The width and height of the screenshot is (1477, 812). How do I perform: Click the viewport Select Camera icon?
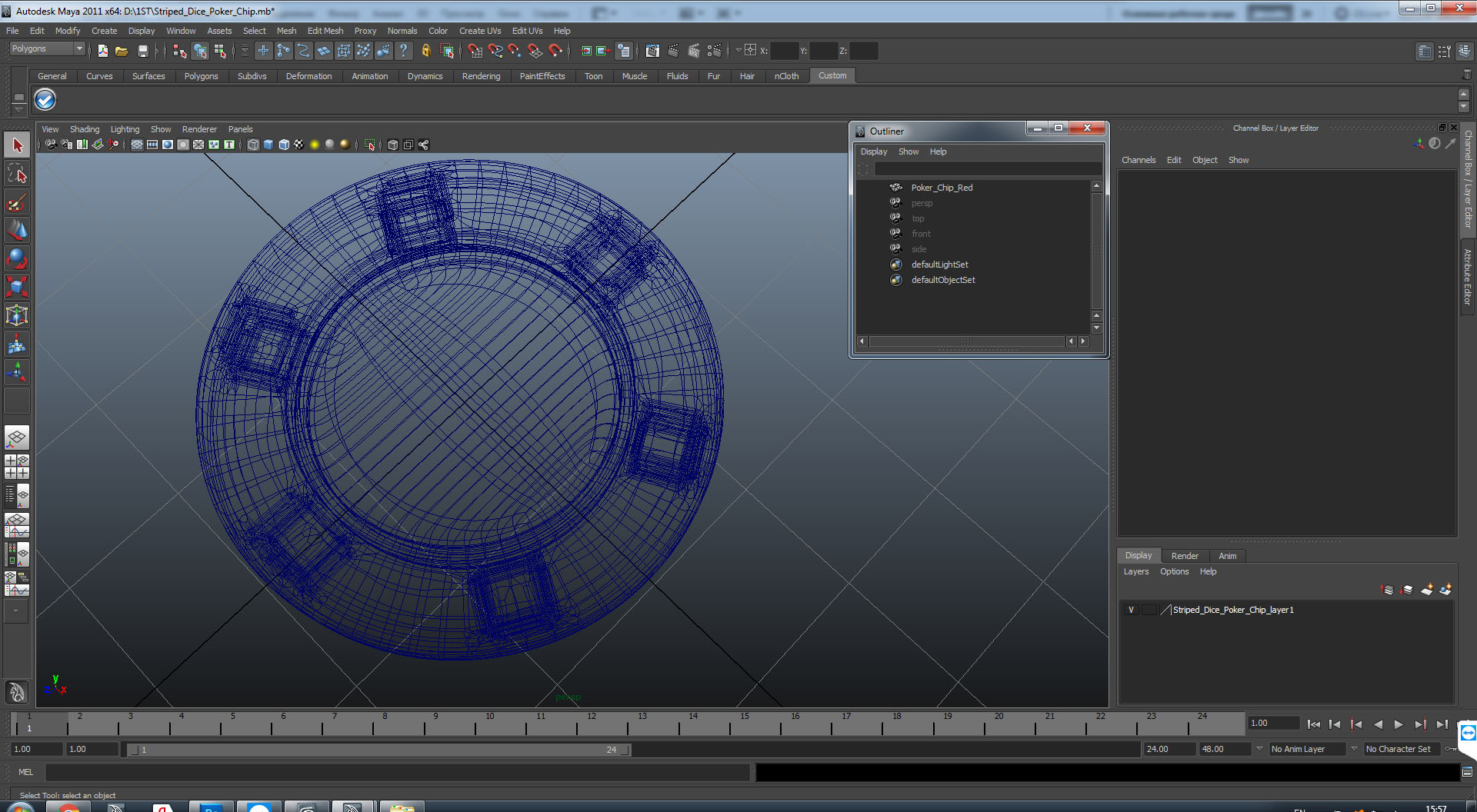tap(51, 145)
